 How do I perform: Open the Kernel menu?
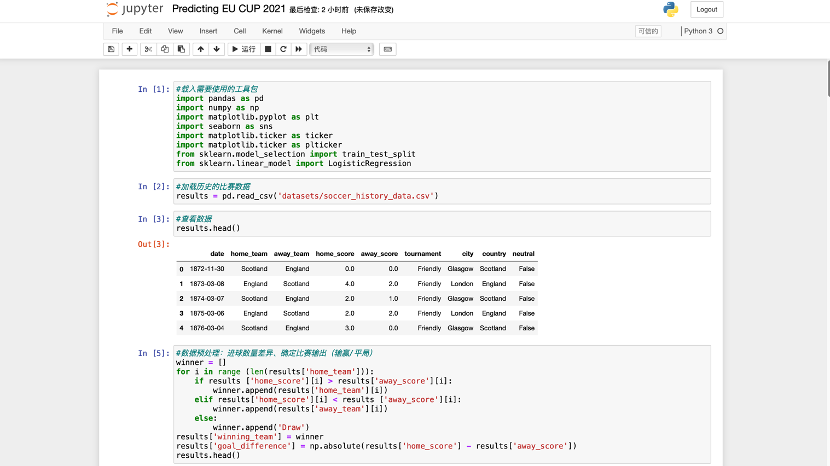coord(272,31)
